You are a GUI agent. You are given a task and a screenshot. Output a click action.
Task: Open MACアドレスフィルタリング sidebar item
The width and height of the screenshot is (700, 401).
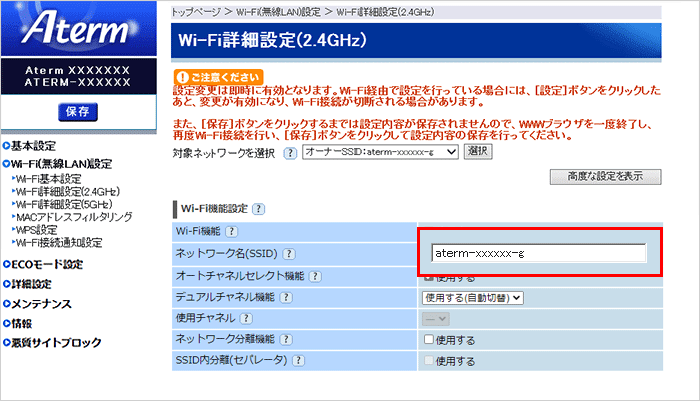tap(73, 215)
